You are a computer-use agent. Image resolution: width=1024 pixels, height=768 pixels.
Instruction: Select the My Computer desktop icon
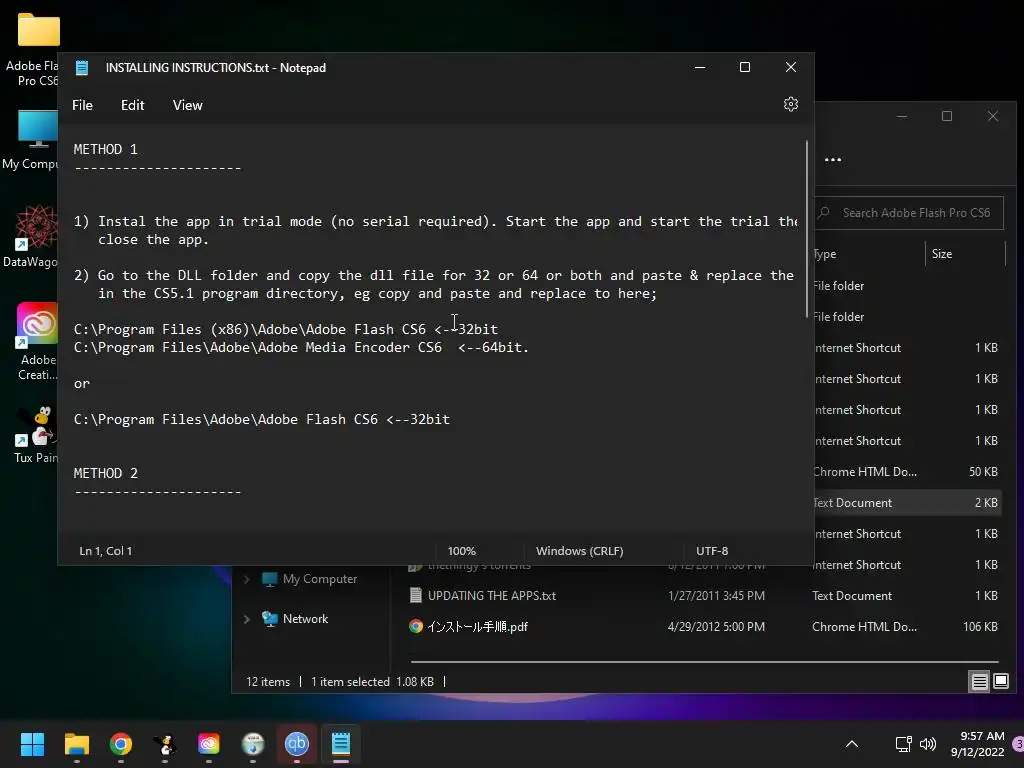point(33,140)
